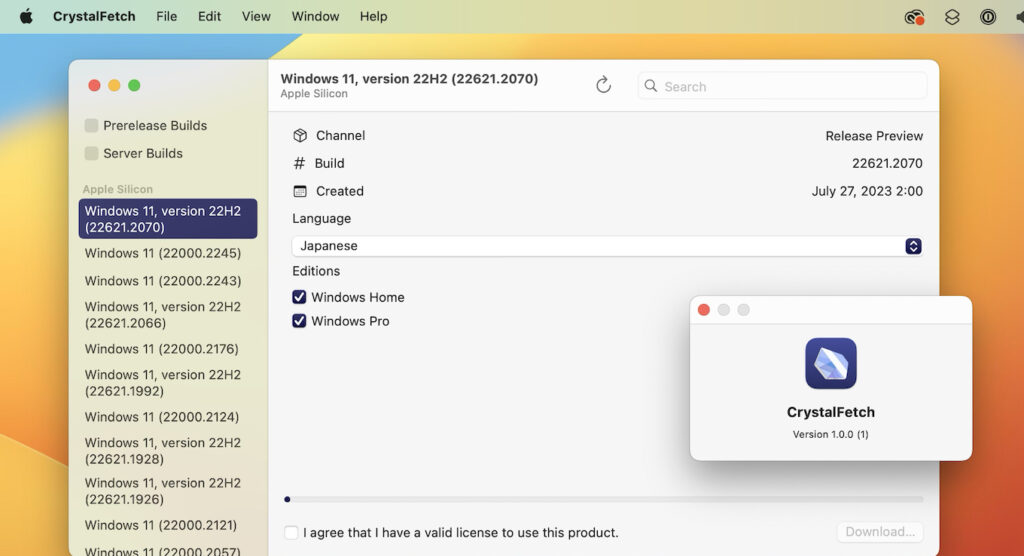The height and width of the screenshot is (556, 1024).
Task: Open the Apple menu
Action: click(x=26, y=16)
